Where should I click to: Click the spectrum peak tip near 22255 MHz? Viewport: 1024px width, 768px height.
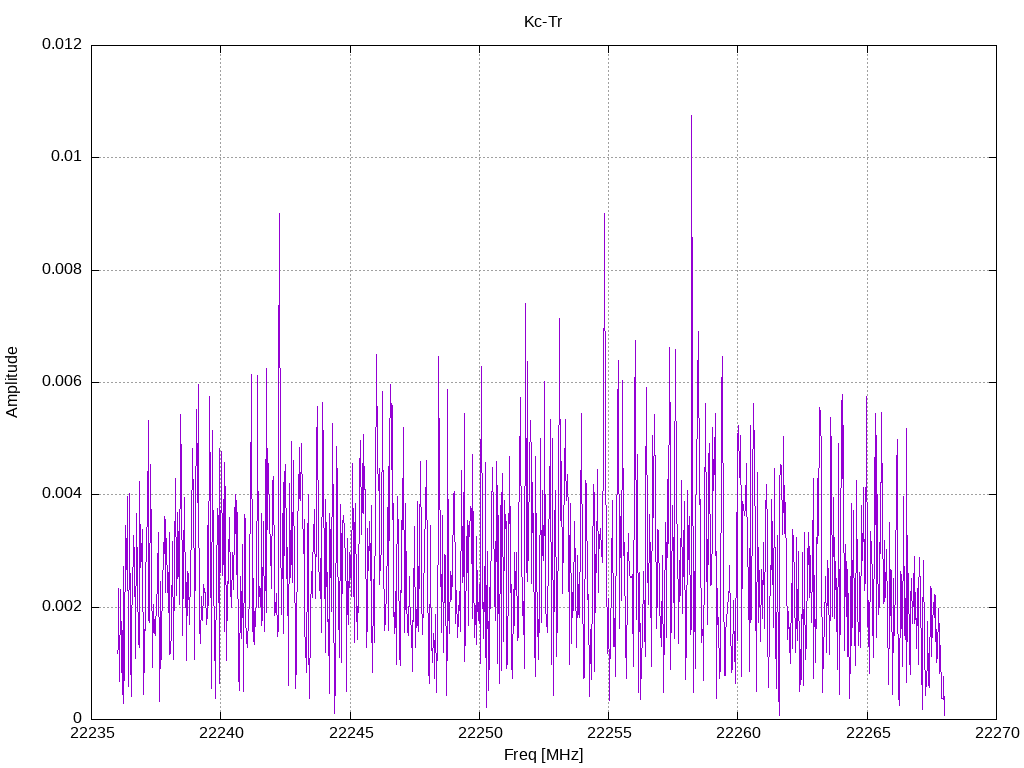(x=605, y=214)
